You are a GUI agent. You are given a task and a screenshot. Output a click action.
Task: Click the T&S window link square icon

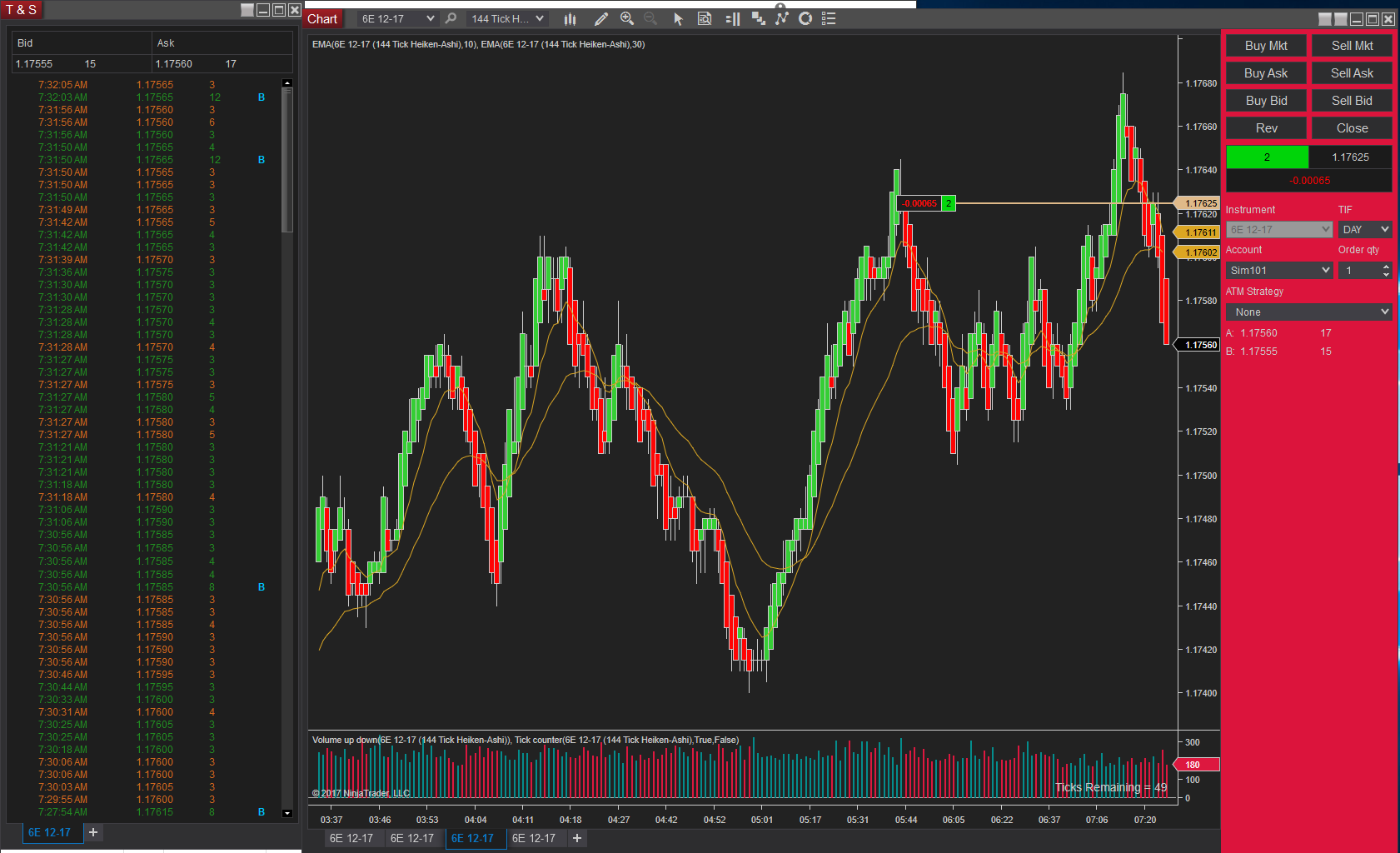pos(247,10)
